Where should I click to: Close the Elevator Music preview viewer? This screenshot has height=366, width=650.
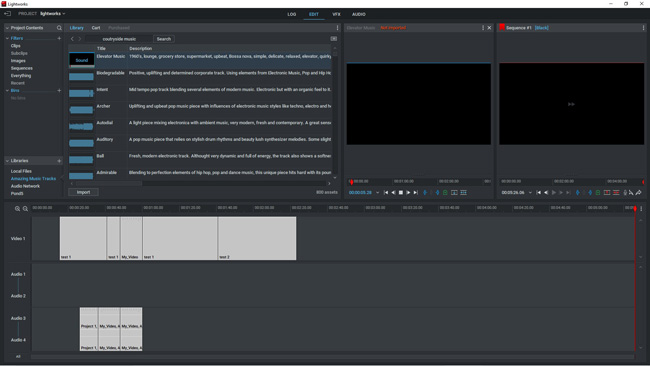pyautogui.click(x=489, y=28)
